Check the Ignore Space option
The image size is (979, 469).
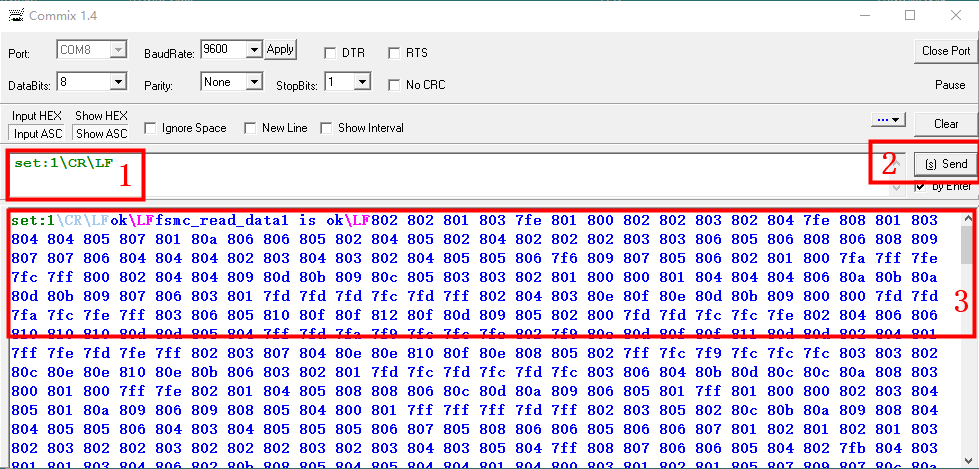(151, 128)
